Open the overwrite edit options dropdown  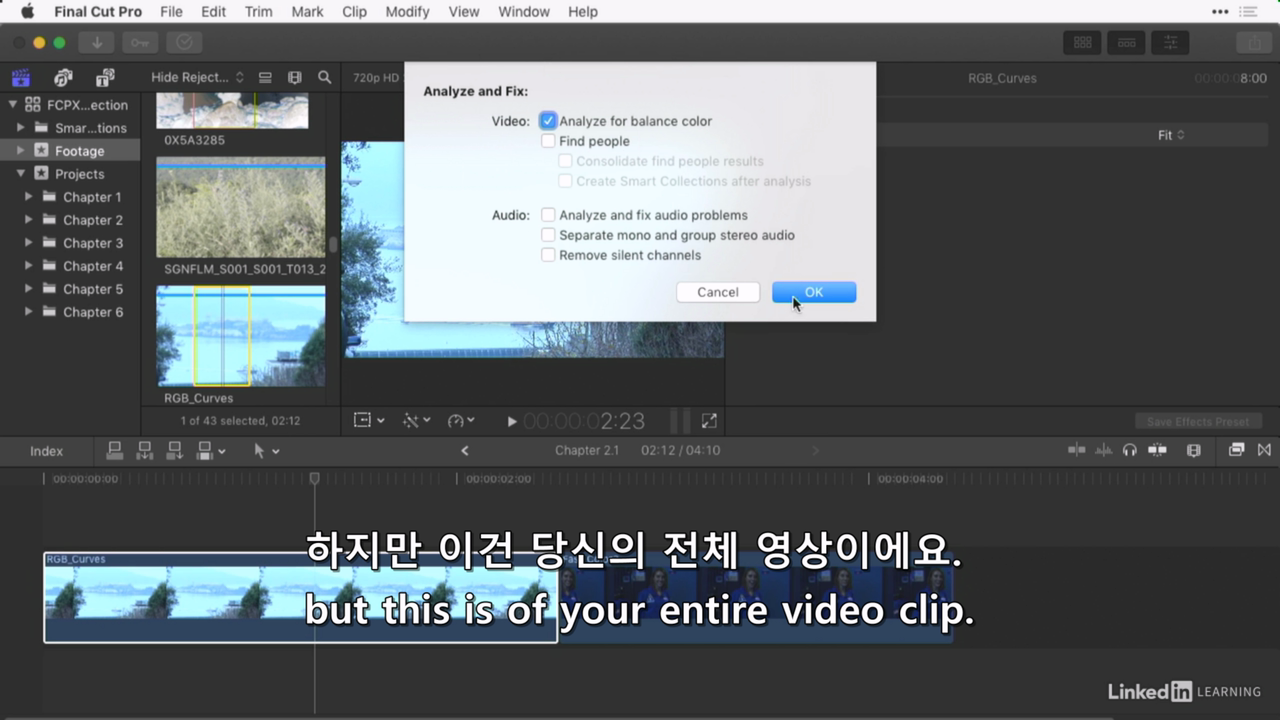point(211,451)
